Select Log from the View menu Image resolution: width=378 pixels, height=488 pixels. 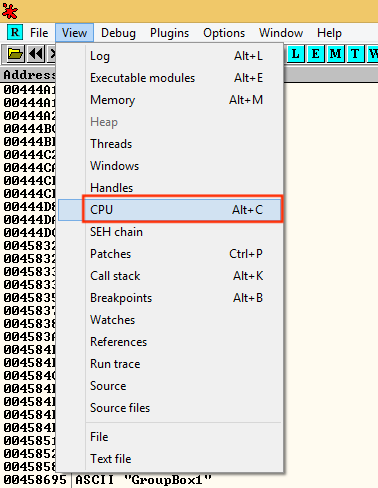[170, 56]
